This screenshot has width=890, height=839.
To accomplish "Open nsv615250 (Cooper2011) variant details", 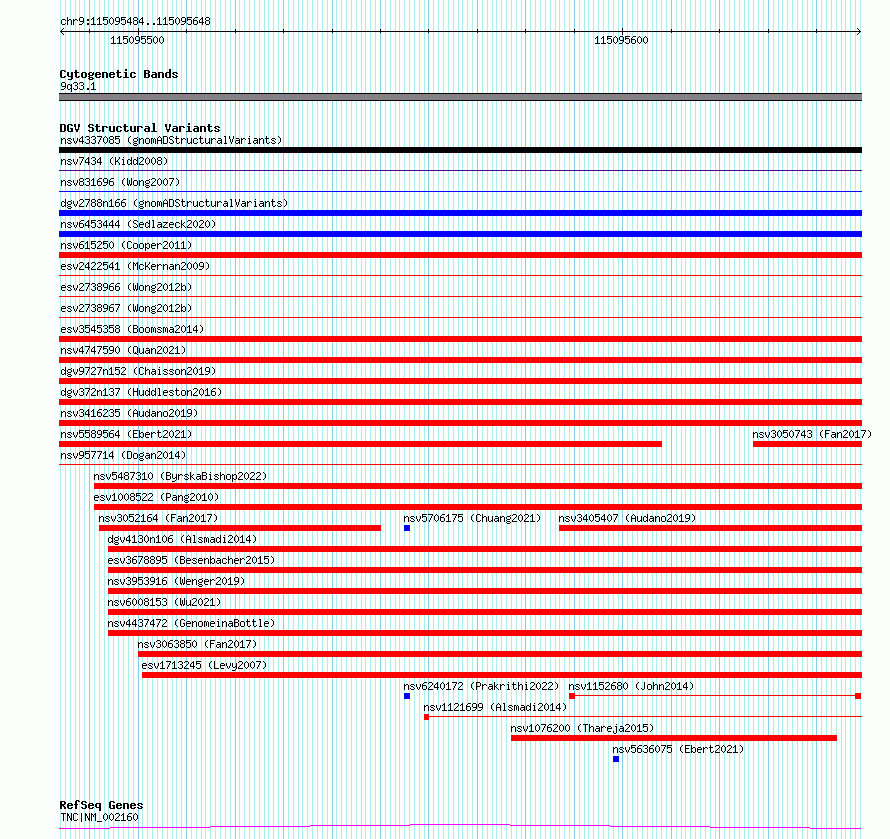I will pos(126,245).
